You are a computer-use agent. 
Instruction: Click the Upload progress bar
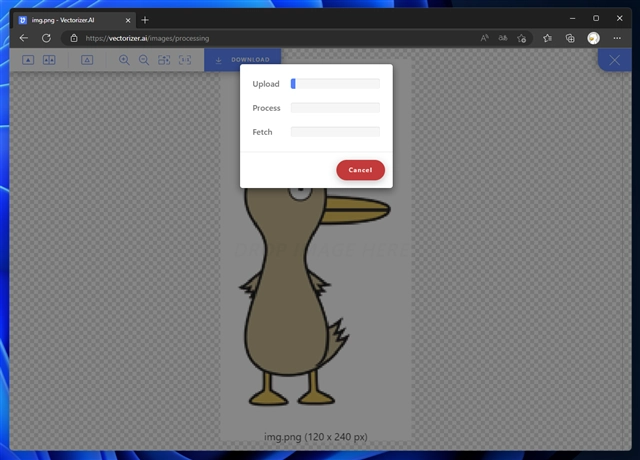point(335,84)
